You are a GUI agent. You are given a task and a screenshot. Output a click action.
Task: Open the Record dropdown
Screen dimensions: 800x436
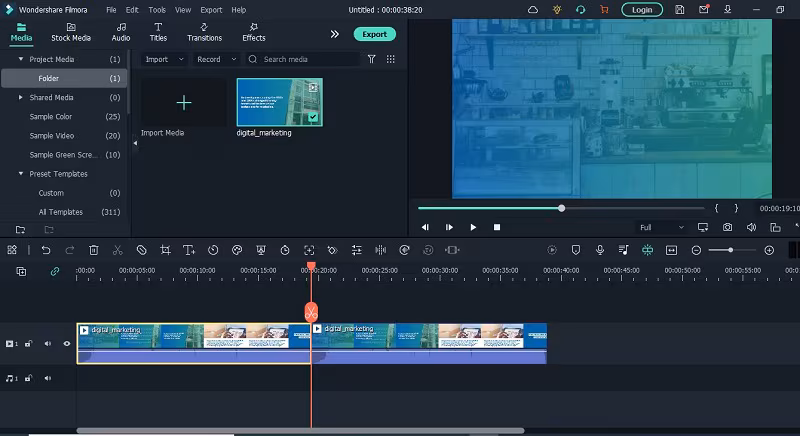pos(216,59)
